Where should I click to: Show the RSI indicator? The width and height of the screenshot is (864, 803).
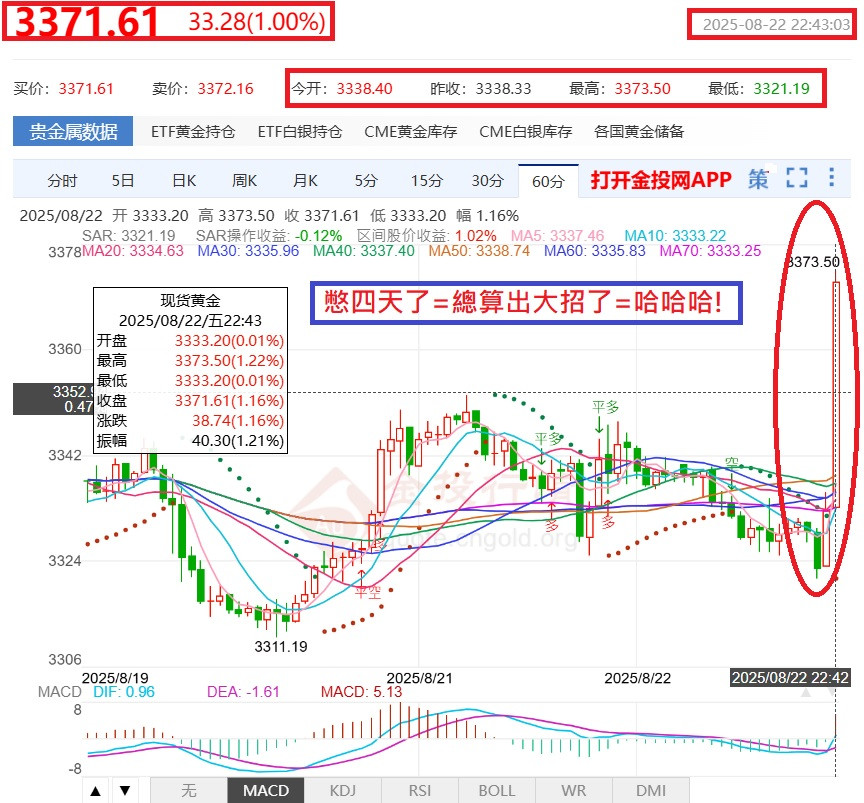coord(420,790)
